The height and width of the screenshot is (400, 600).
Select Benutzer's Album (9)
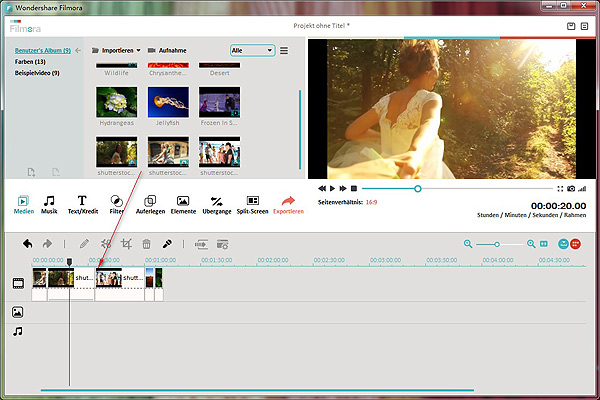click(x=43, y=50)
